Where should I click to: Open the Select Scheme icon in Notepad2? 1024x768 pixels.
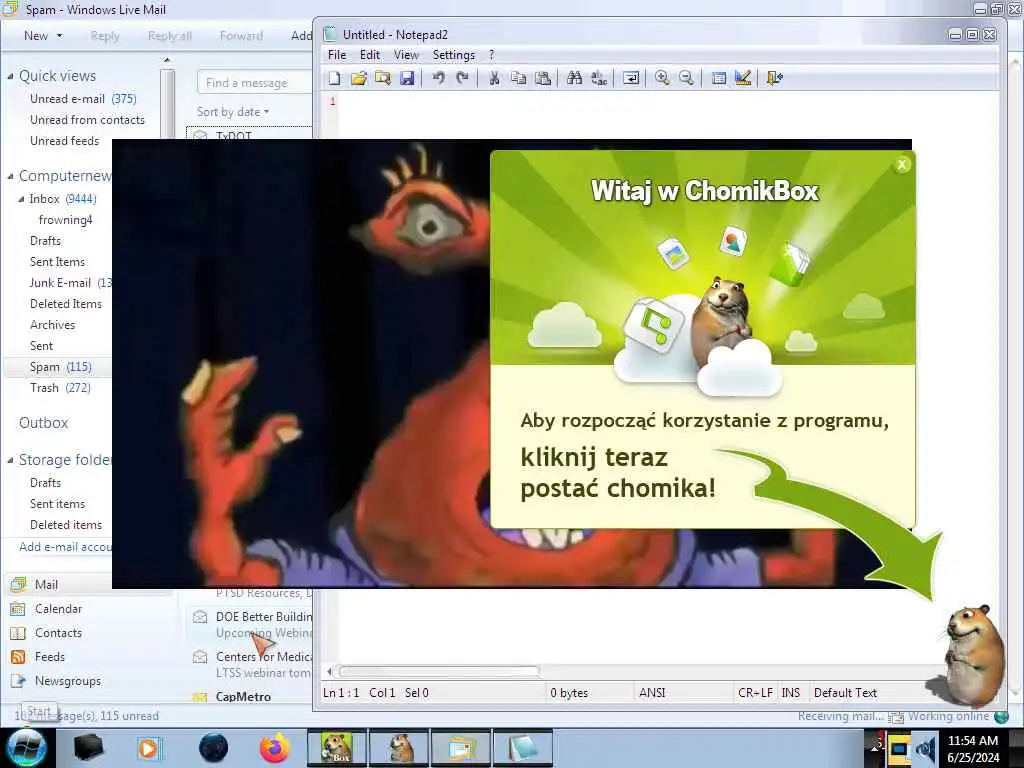pyautogui.click(x=718, y=78)
